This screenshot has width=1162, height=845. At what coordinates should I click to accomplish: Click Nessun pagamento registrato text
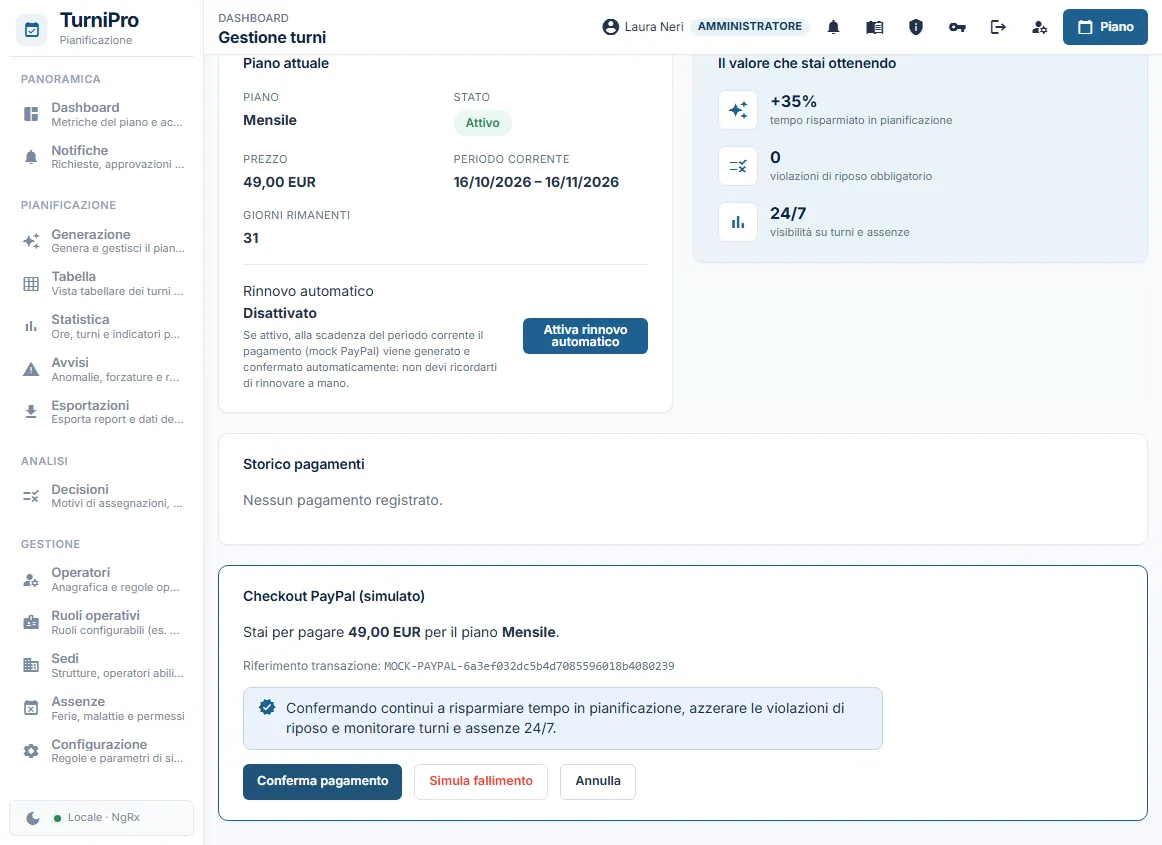point(343,501)
